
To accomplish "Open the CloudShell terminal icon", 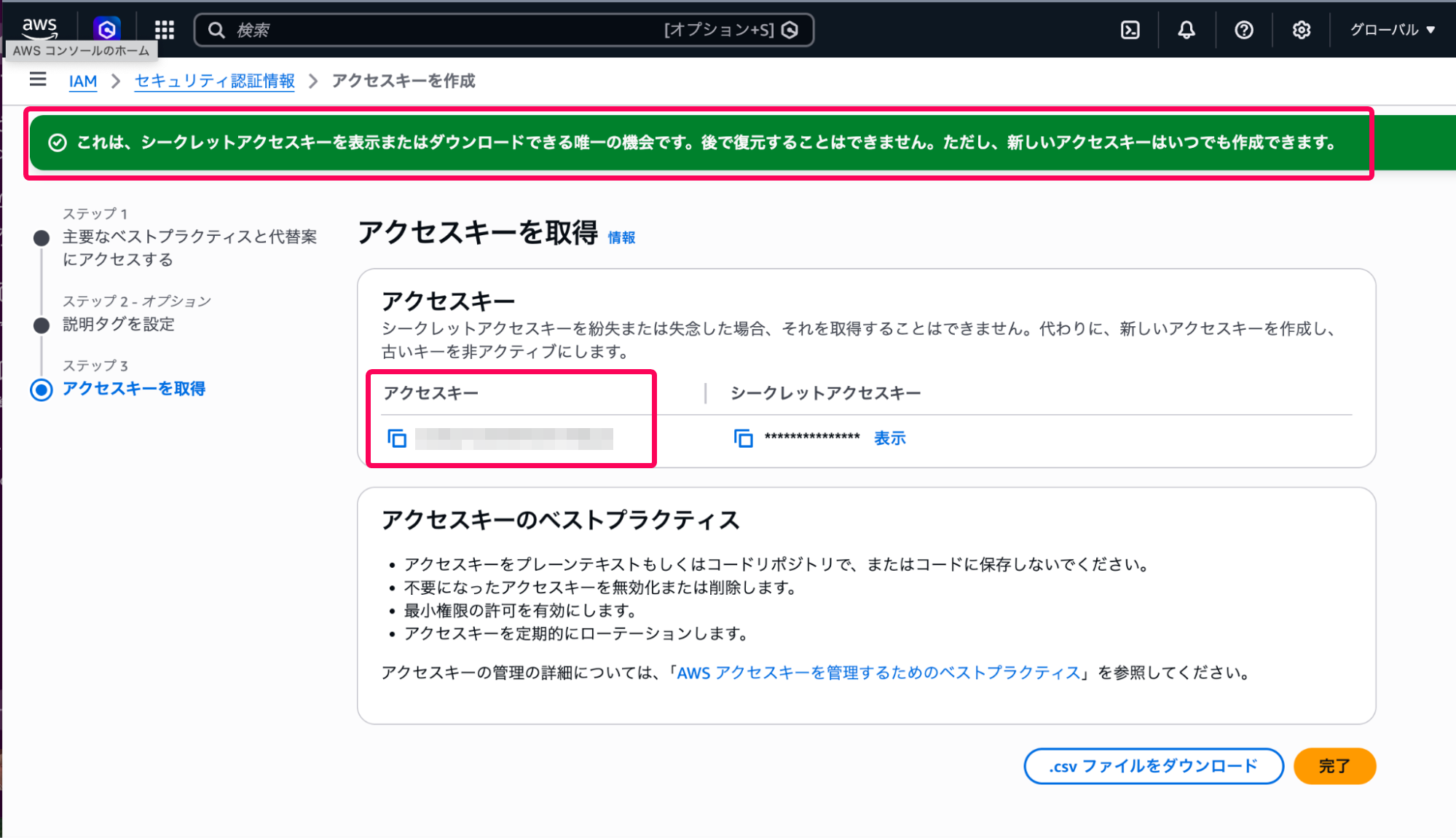I will (1130, 30).
